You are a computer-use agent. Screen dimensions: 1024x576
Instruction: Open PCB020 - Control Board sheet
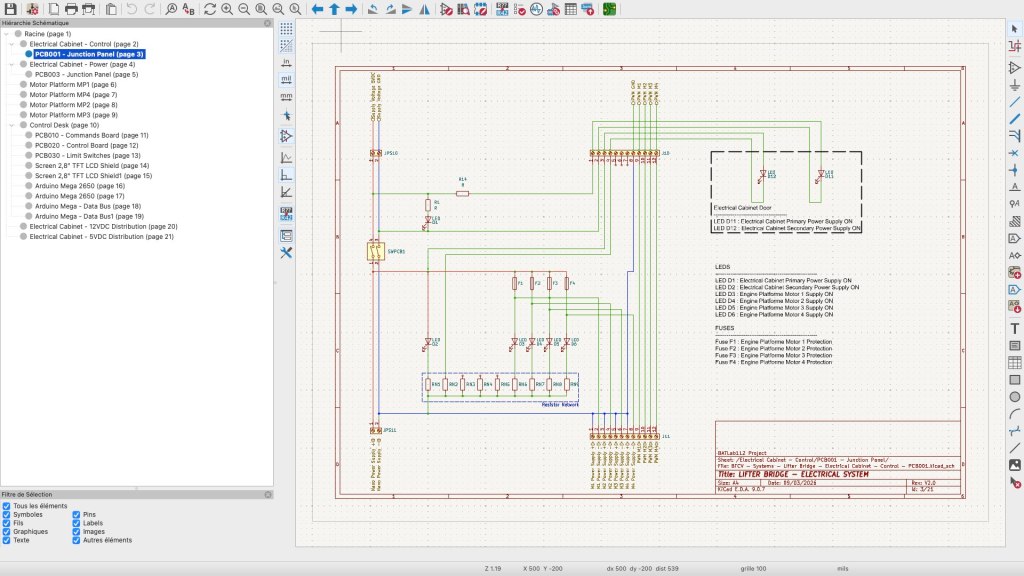pyautogui.click(x=86, y=145)
